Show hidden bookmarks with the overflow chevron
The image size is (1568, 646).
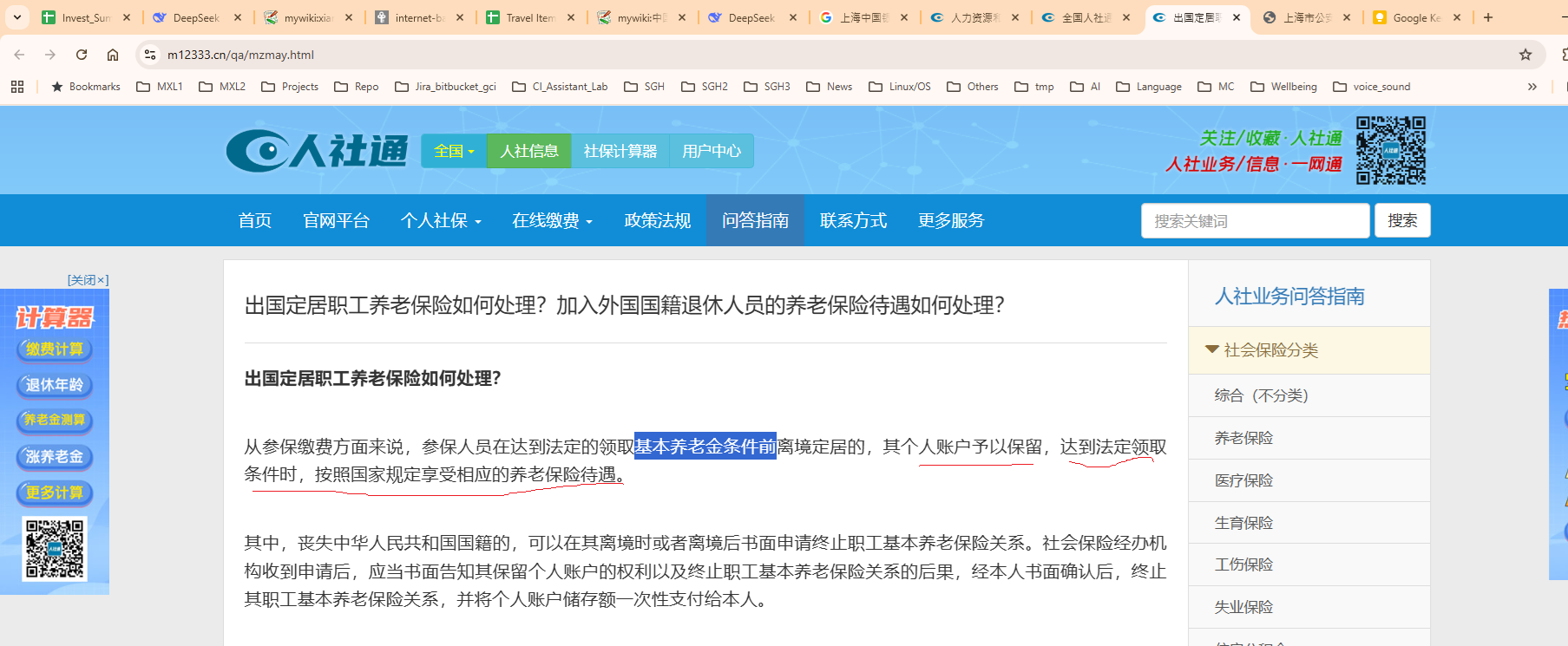point(1532,87)
